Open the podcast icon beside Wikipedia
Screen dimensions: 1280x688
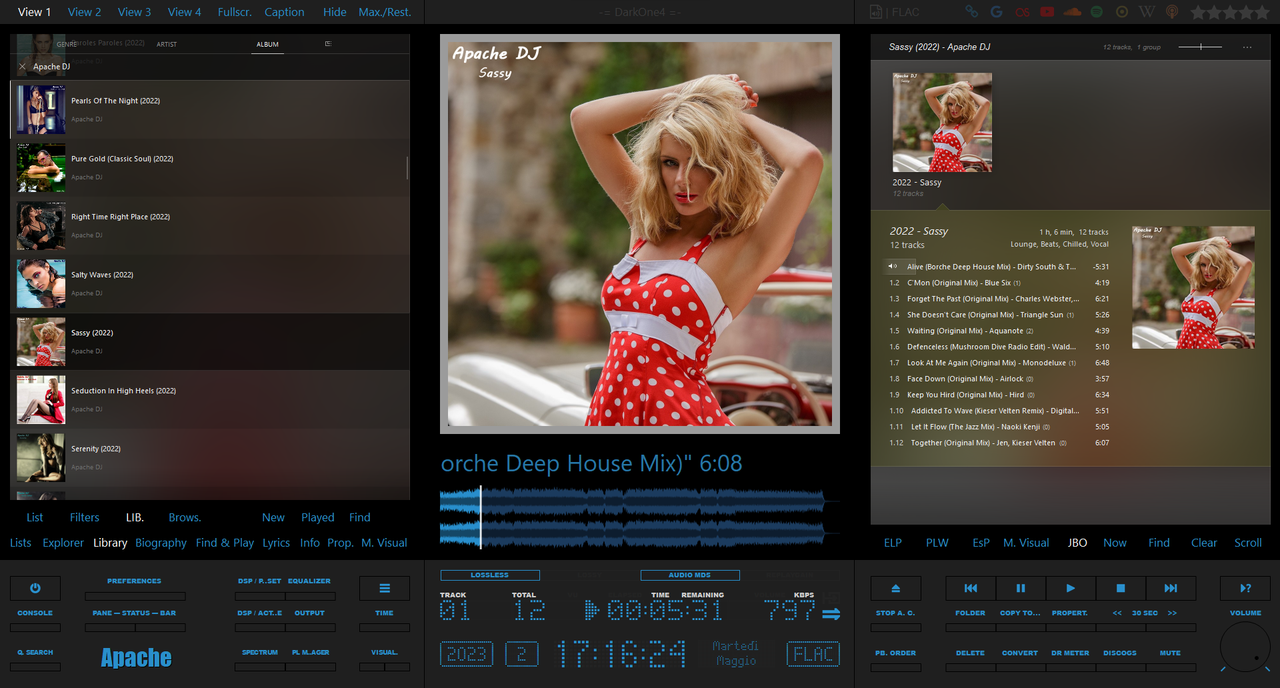click(1171, 12)
